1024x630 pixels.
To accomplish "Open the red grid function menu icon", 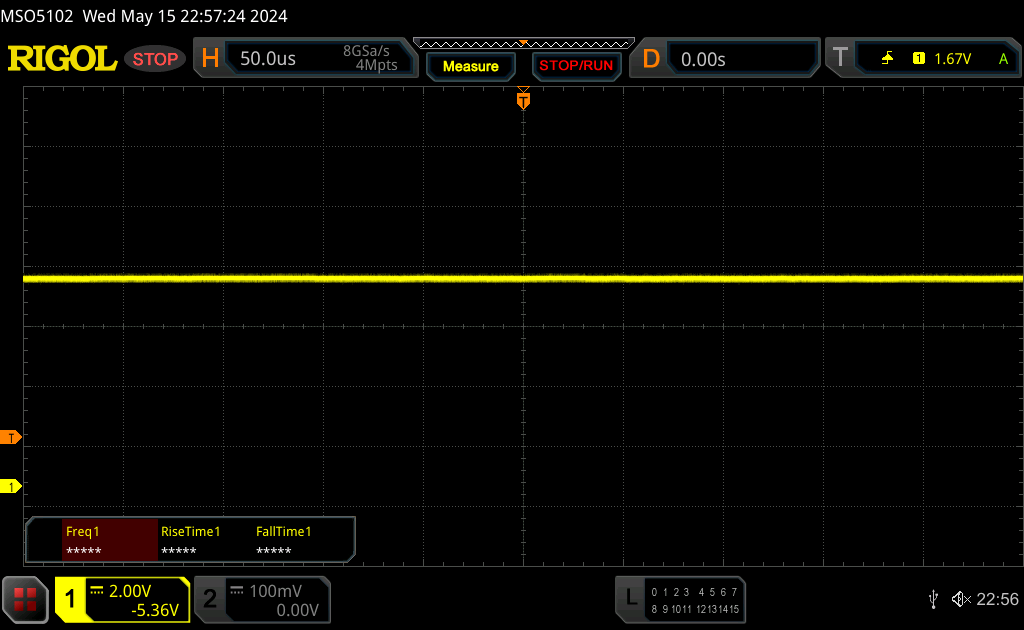I will point(25,599).
